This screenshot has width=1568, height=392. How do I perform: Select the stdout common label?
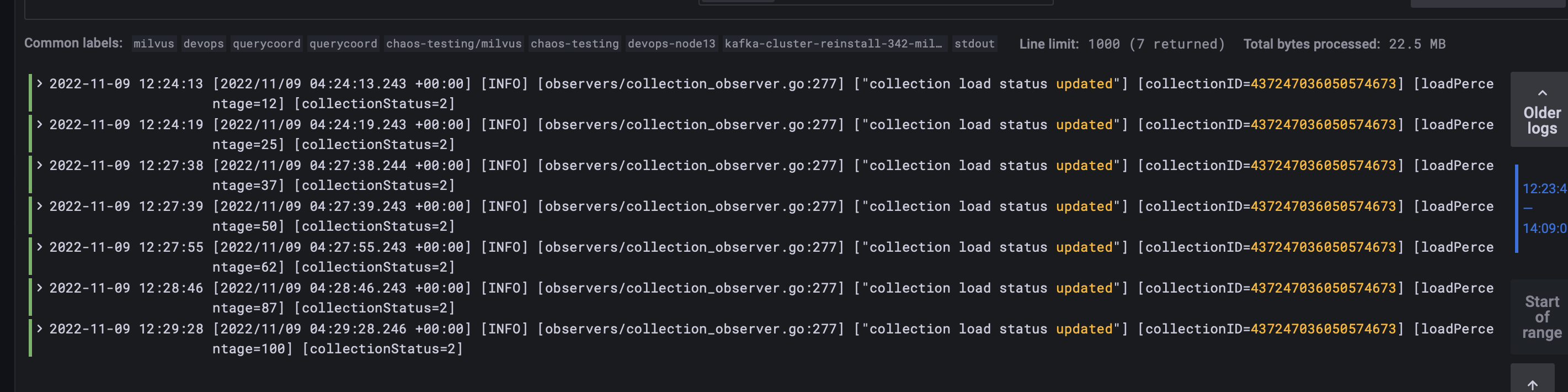pyautogui.click(x=974, y=43)
